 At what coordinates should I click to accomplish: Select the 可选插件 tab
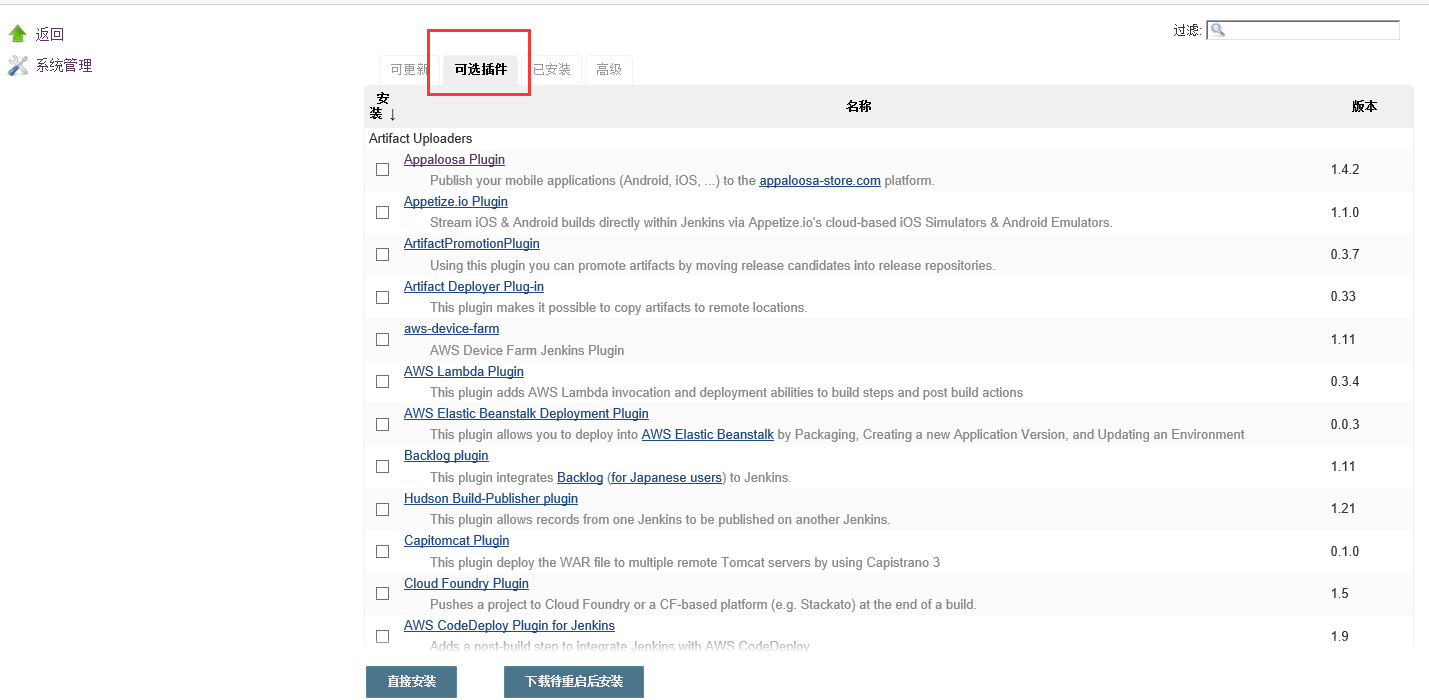(481, 70)
